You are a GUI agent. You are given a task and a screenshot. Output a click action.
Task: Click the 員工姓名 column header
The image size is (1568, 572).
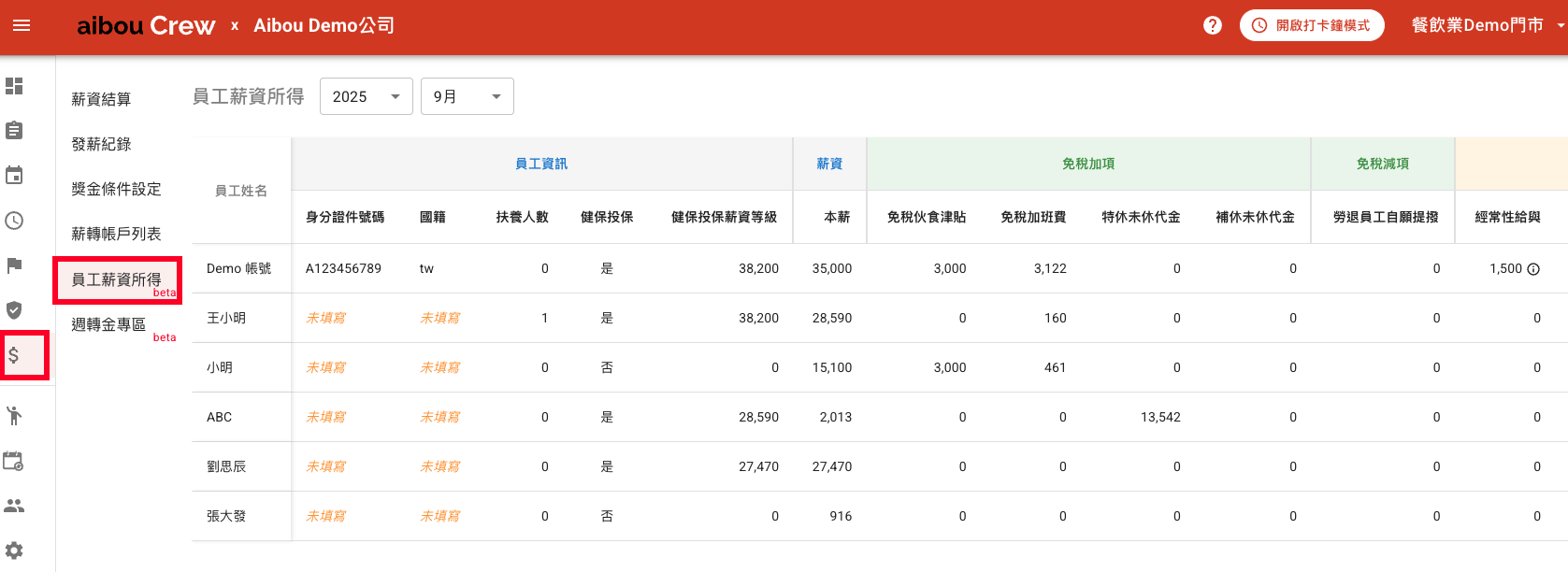pos(241,191)
